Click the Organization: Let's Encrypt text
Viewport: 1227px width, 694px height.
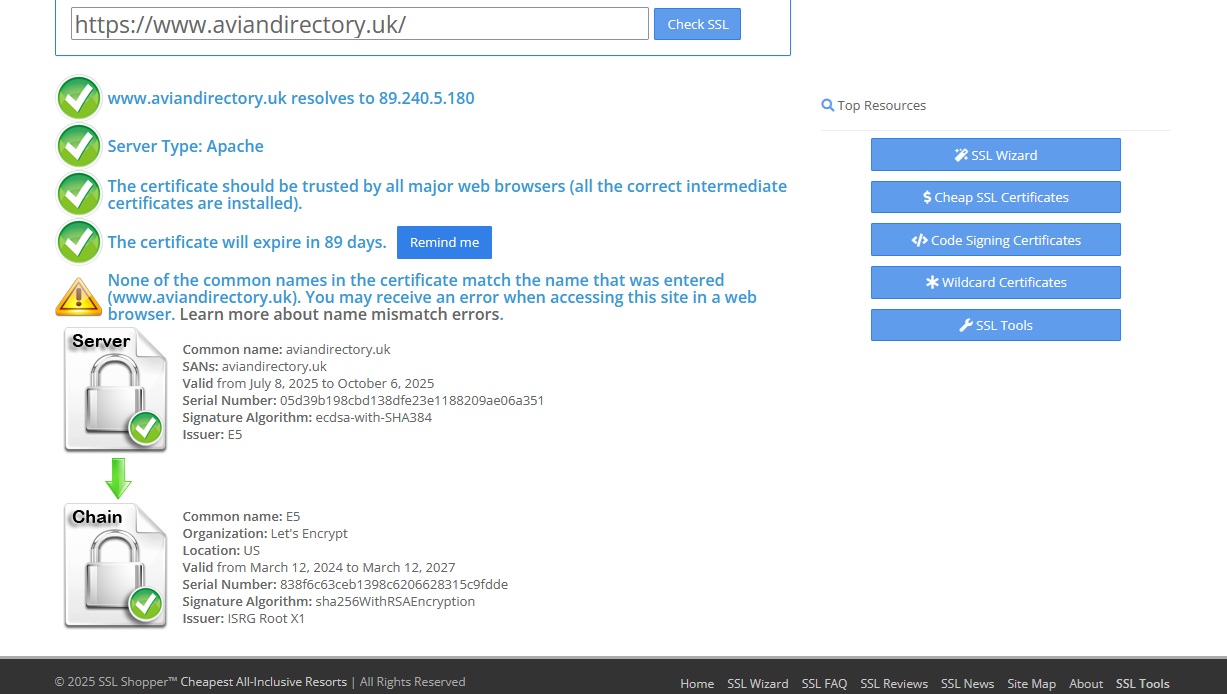[x=265, y=533]
